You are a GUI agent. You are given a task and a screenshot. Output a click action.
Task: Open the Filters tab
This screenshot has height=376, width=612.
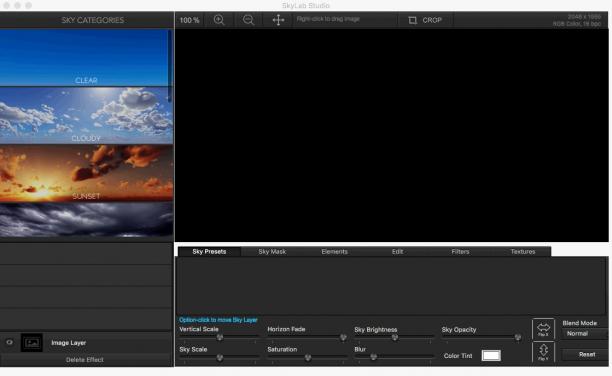(x=460, y=251)
